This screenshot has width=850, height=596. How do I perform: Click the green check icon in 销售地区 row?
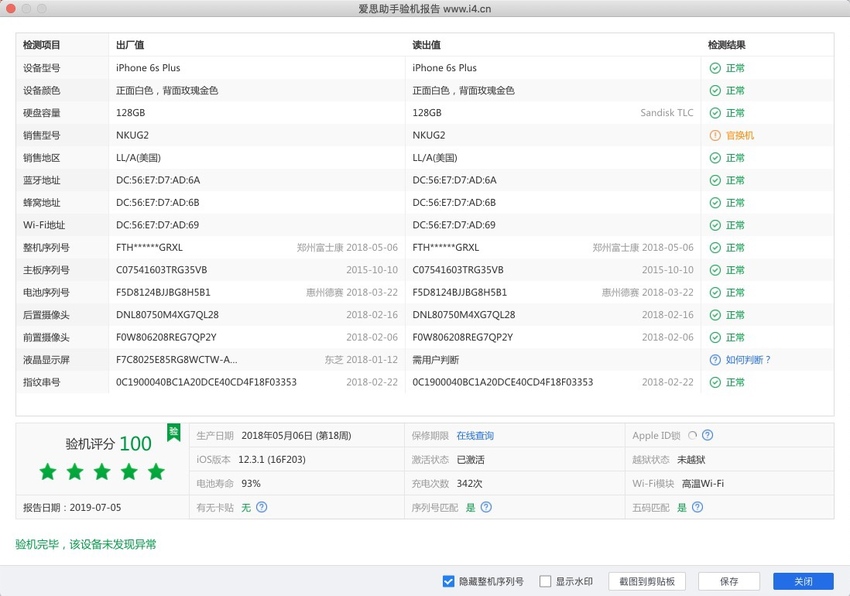(715, 158)
